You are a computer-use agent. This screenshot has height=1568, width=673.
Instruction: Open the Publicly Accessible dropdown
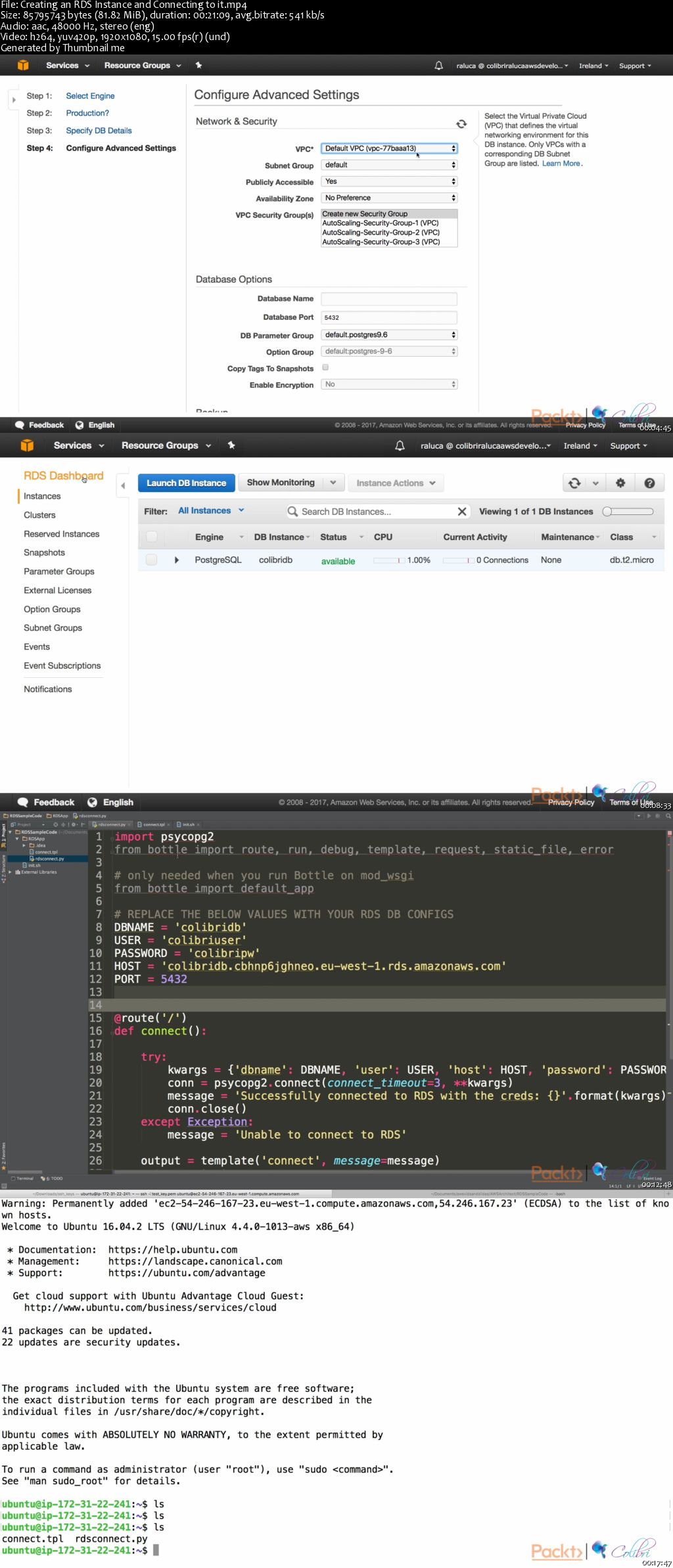click(389, 181)
